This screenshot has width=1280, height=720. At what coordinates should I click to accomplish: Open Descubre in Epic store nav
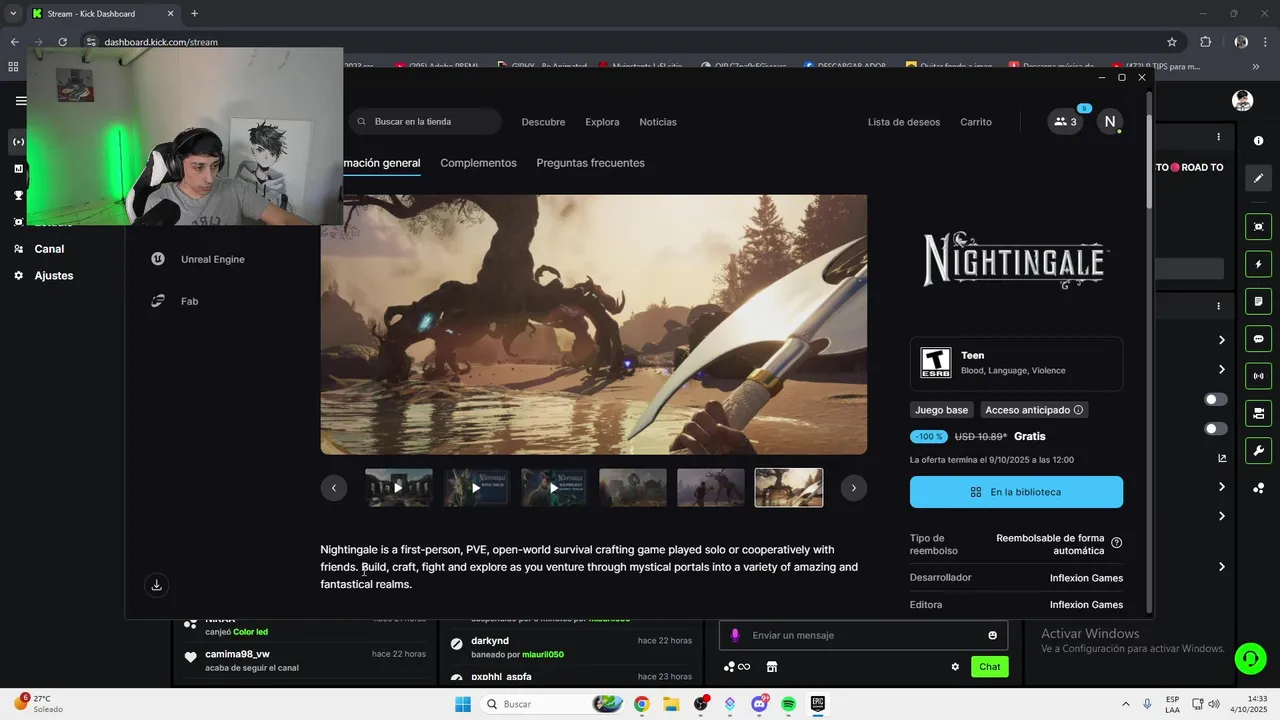543,122
